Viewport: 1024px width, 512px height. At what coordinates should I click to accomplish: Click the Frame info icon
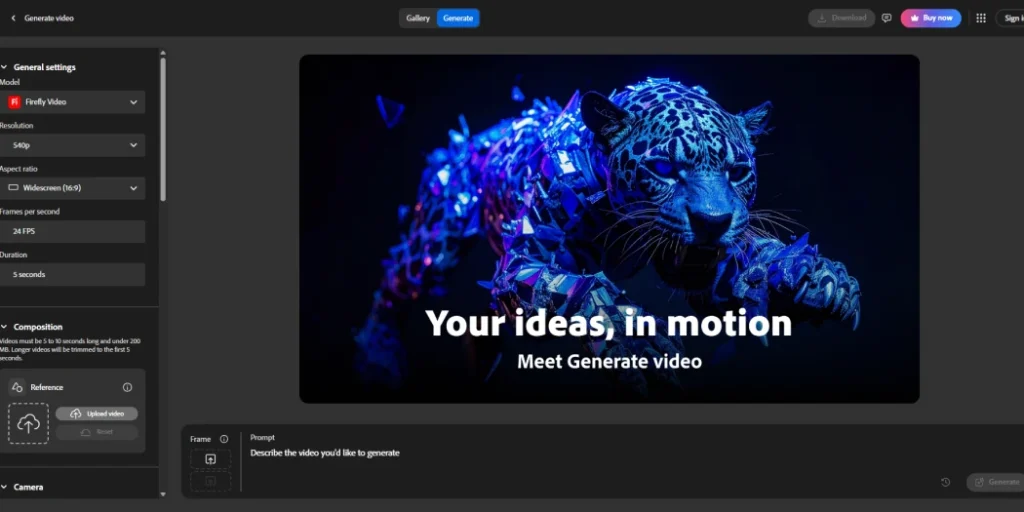tap(224, 439)
